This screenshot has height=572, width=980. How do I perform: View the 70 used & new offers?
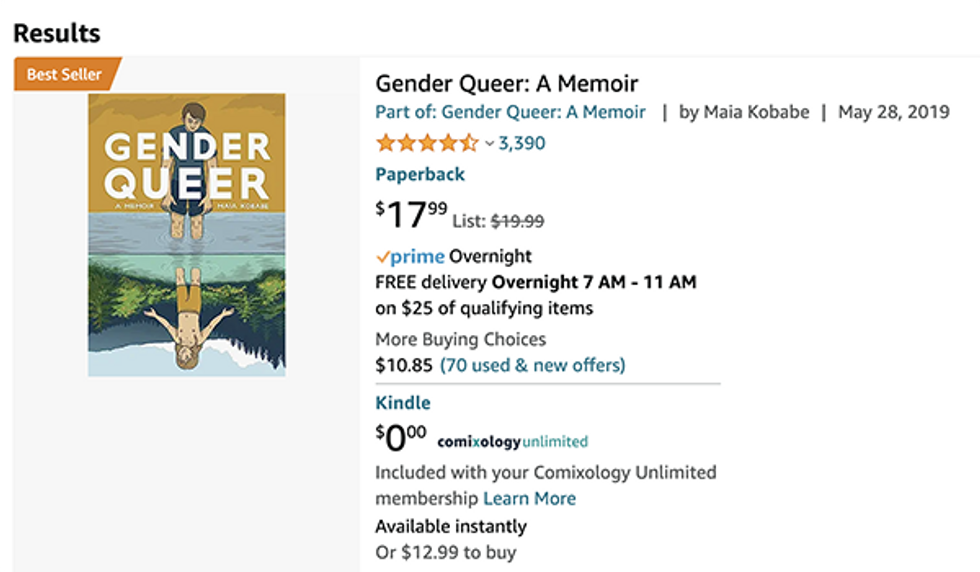tap(532, 365)
